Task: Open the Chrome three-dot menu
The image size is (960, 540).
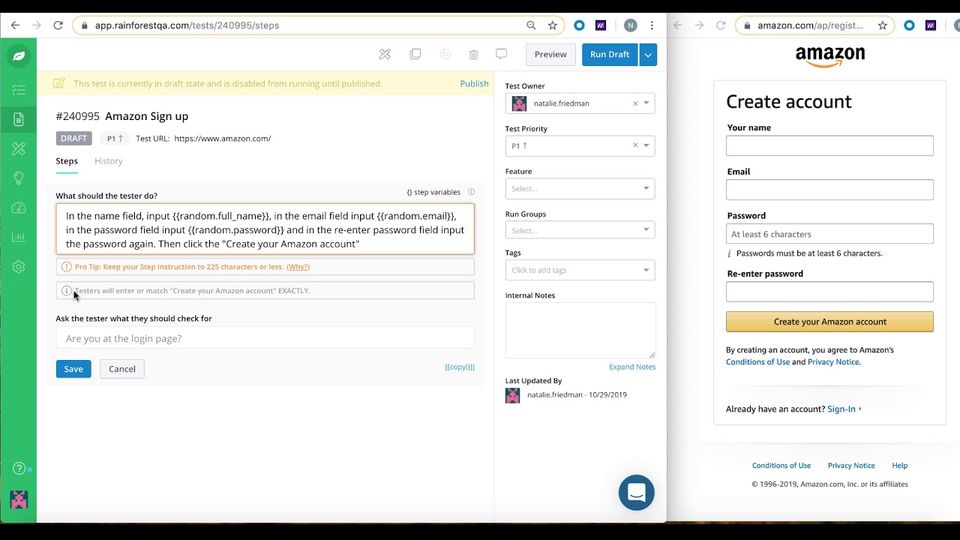Action: 652,25
